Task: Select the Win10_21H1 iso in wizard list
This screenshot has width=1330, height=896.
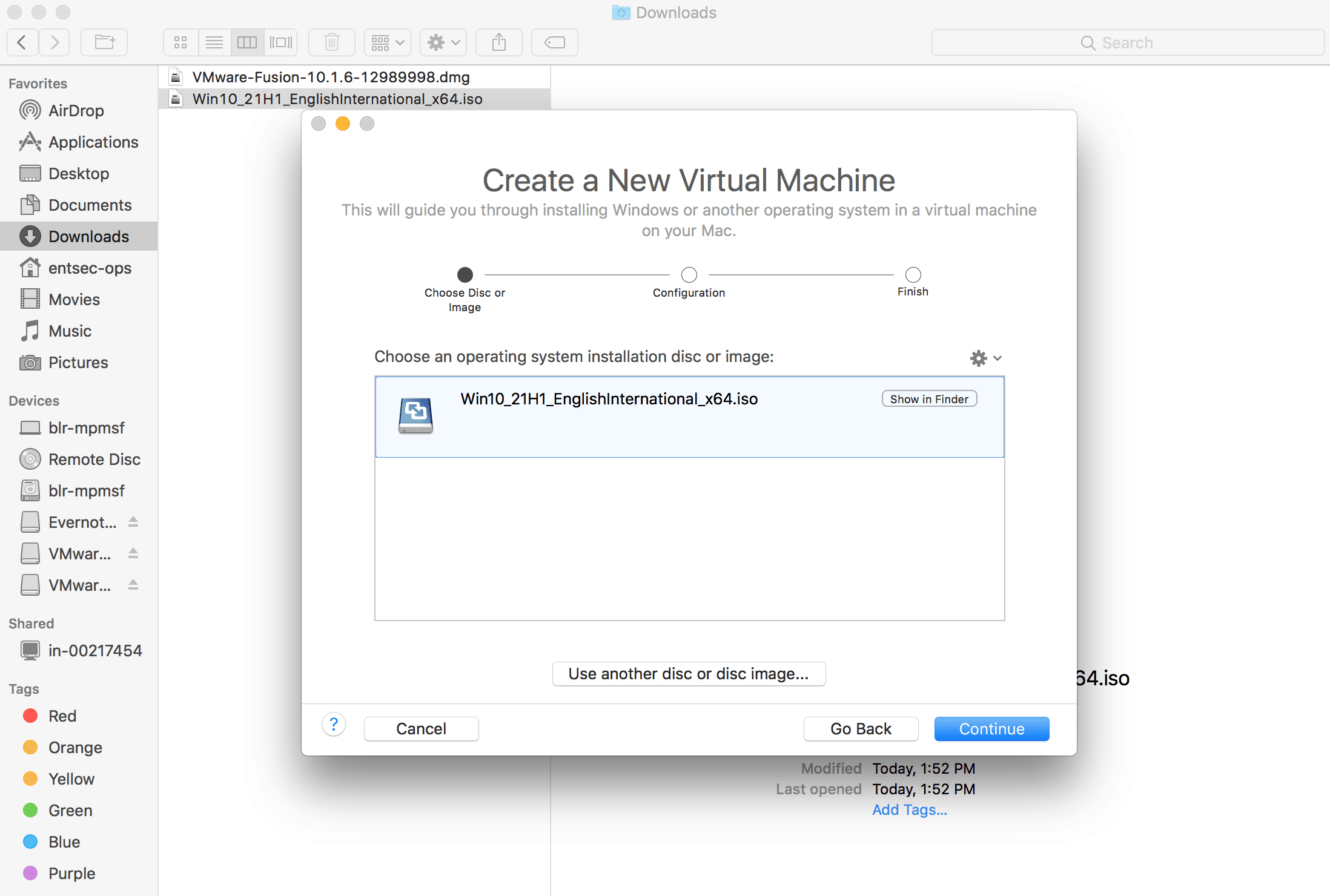Action: pyautogui.click(x=689, y=417)
